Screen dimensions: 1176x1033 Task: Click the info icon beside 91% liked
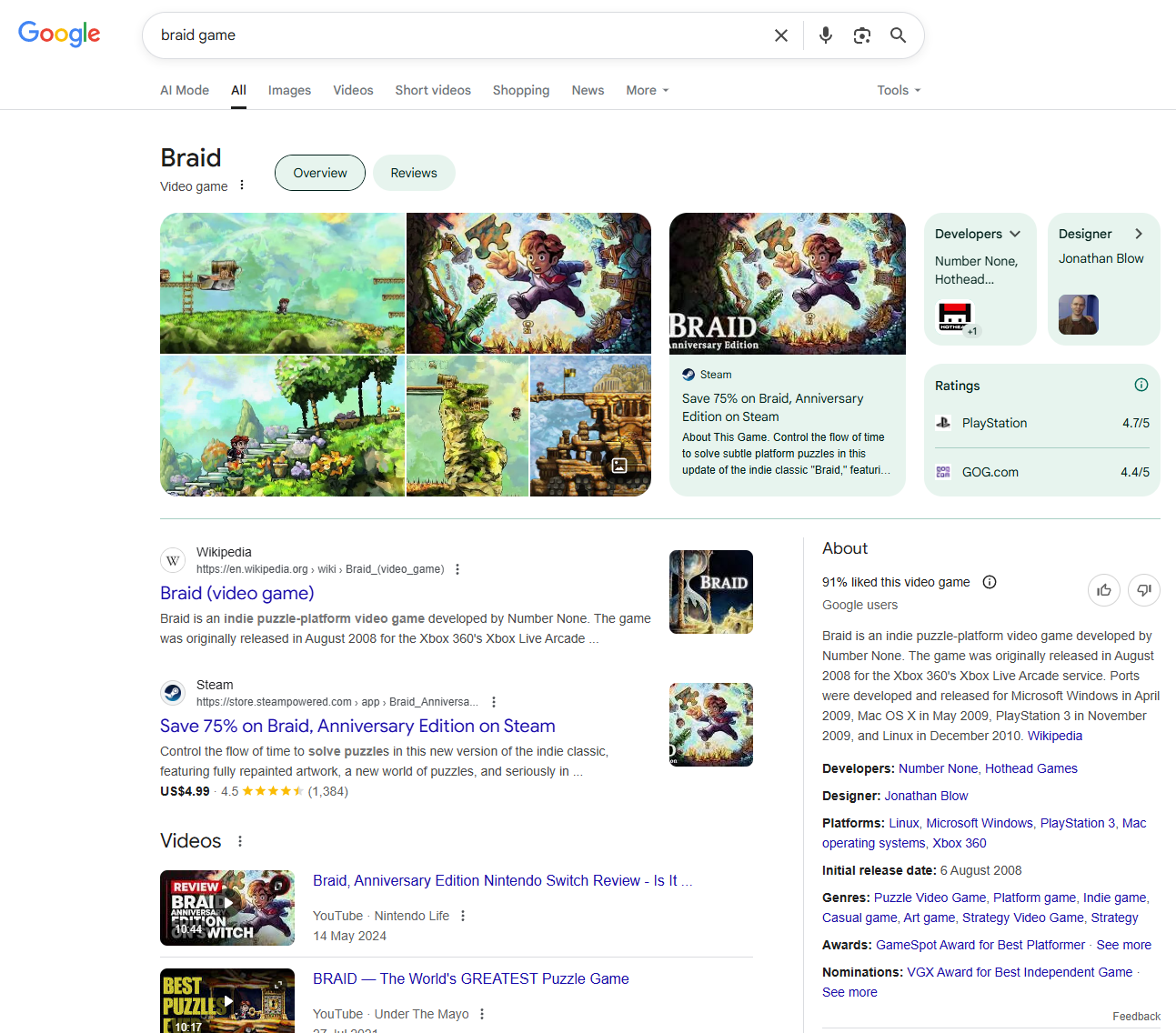click(990, 582)
